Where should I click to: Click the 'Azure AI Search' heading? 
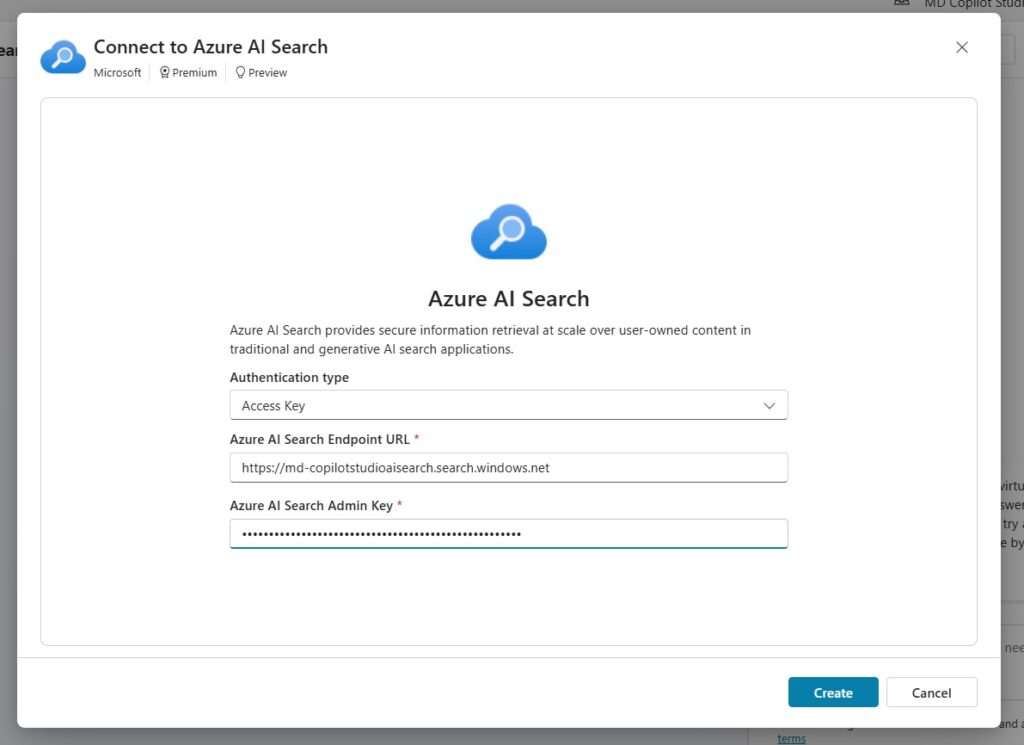click(509, 298)
